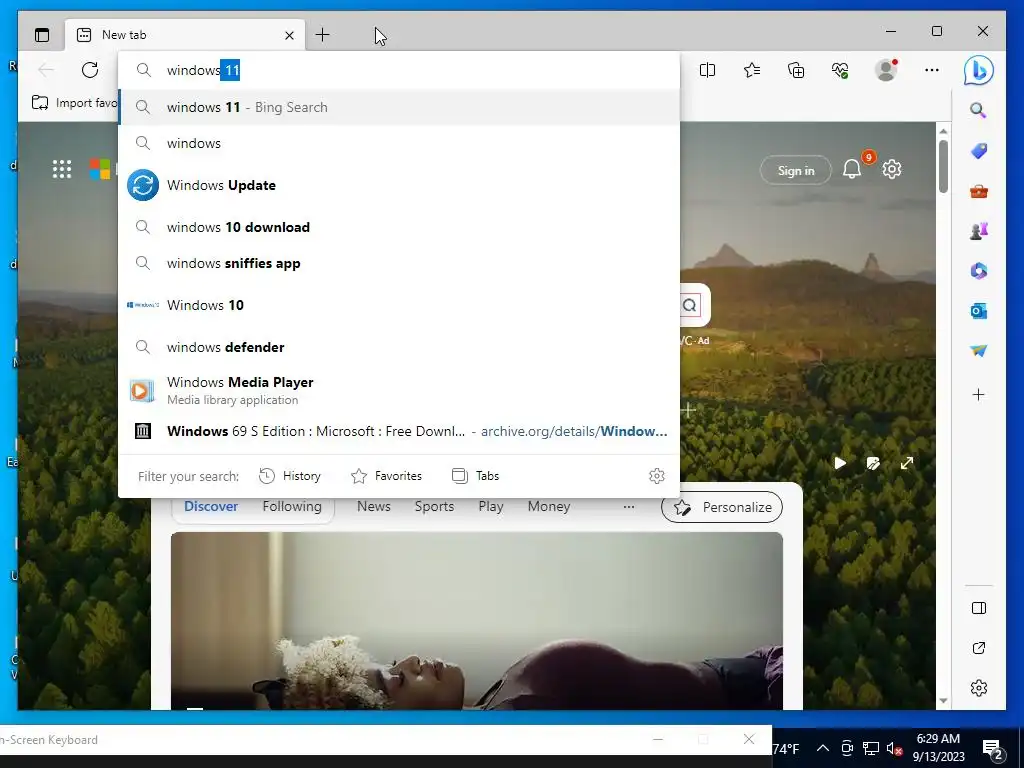Open the Play feed tab
This screenshot has height=768, width=1024.
[490, 506]
